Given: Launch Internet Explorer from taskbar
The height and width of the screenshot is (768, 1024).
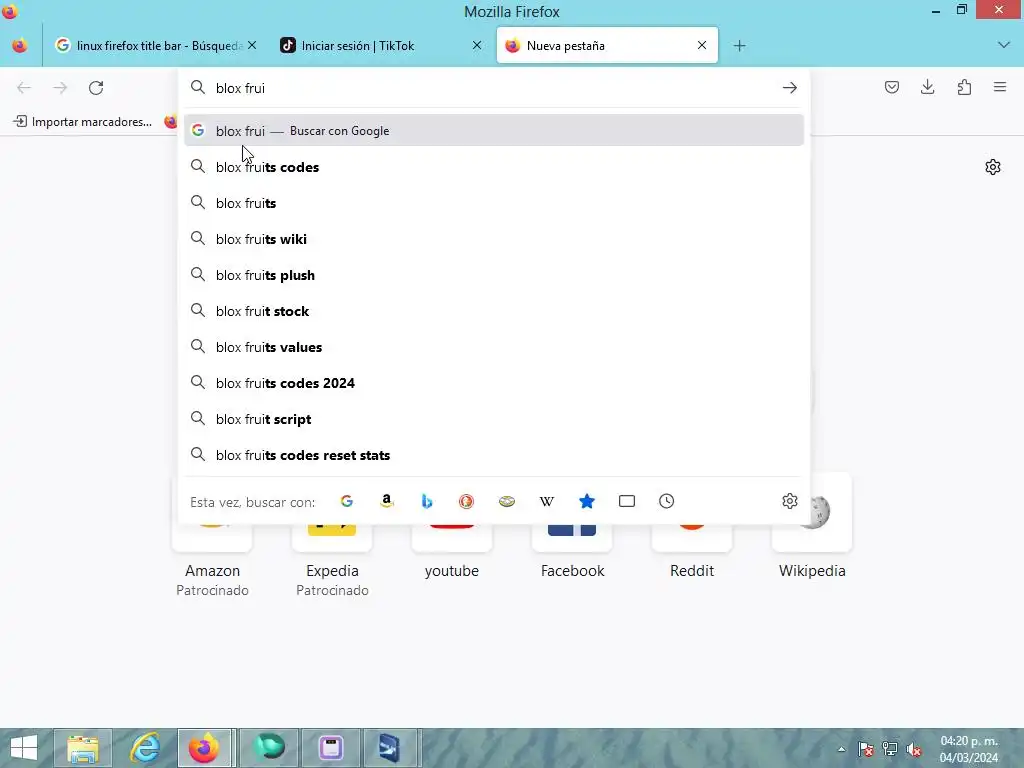Looking at the screenshot, I should point(145,748).
